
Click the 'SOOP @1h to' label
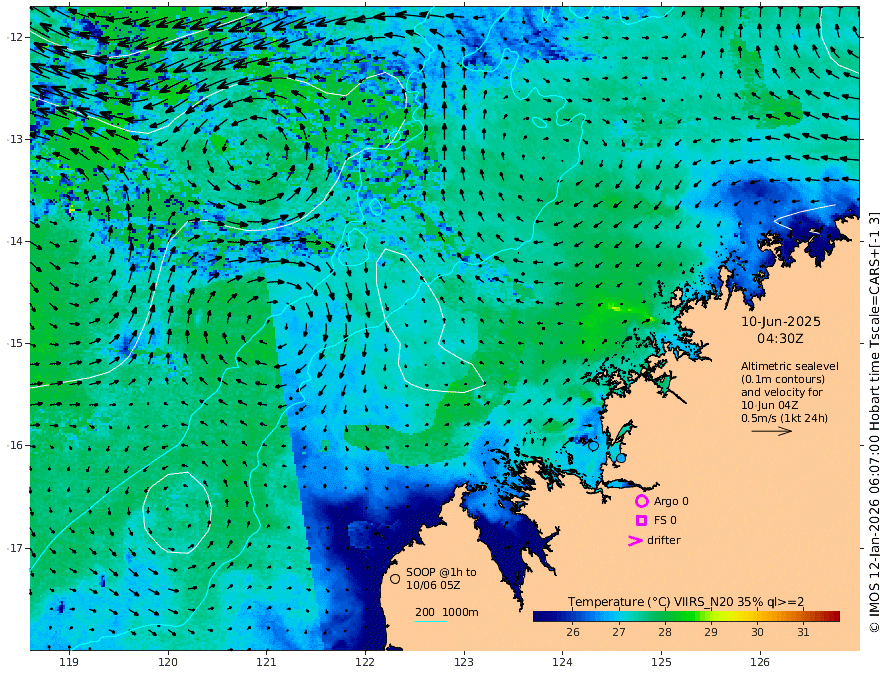pos(441,572)
